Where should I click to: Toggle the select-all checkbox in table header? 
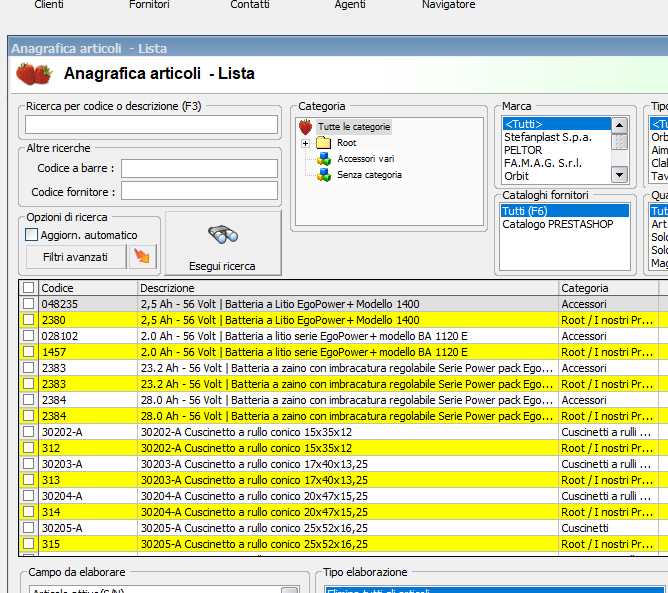pyautogui.click(x=29, y=288)
